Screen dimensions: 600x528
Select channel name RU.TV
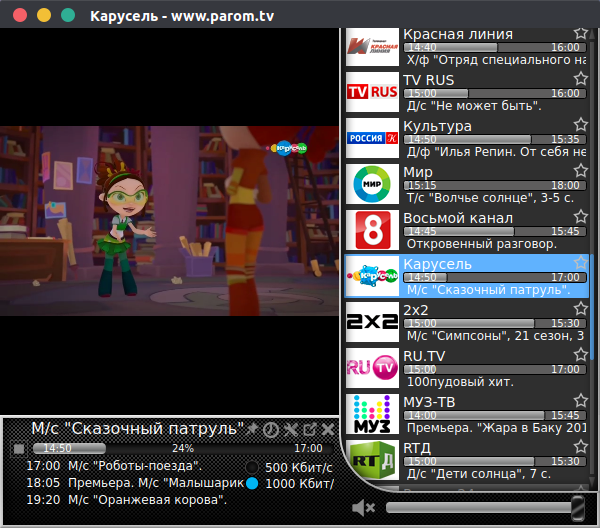pos(424,356)
